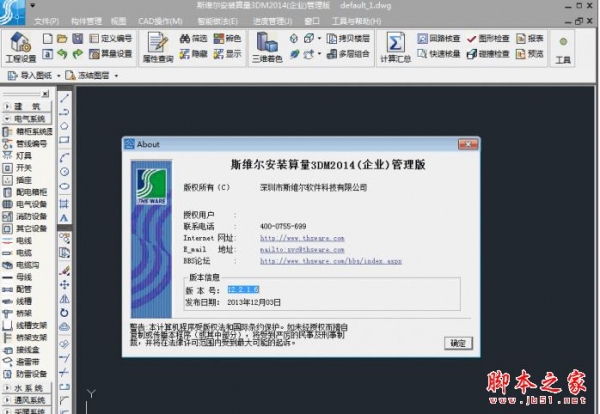
Task: Select 桥架 component
Action: [x=18, y=313]
